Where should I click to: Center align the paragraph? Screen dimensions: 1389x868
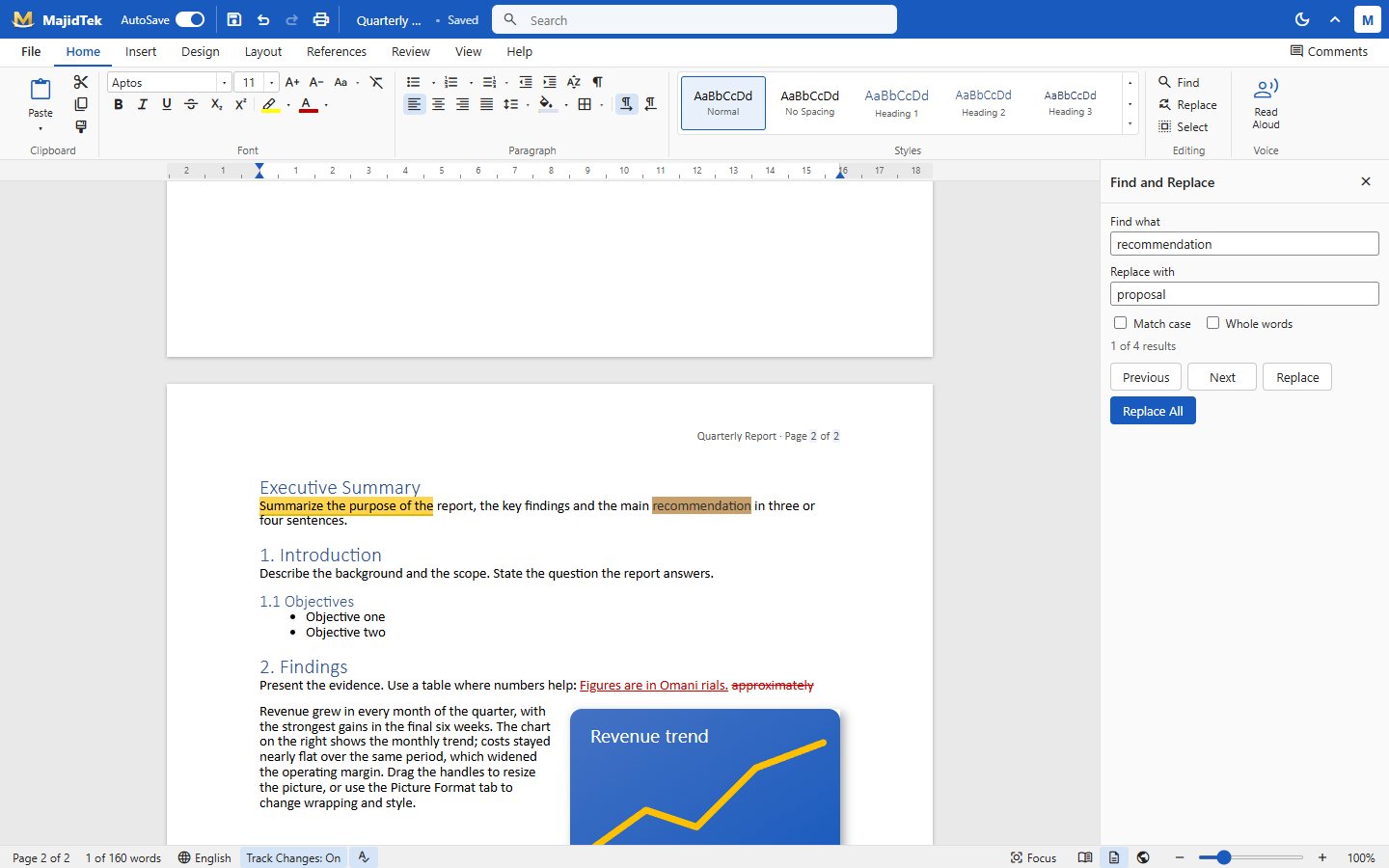(x=438, y=104)
